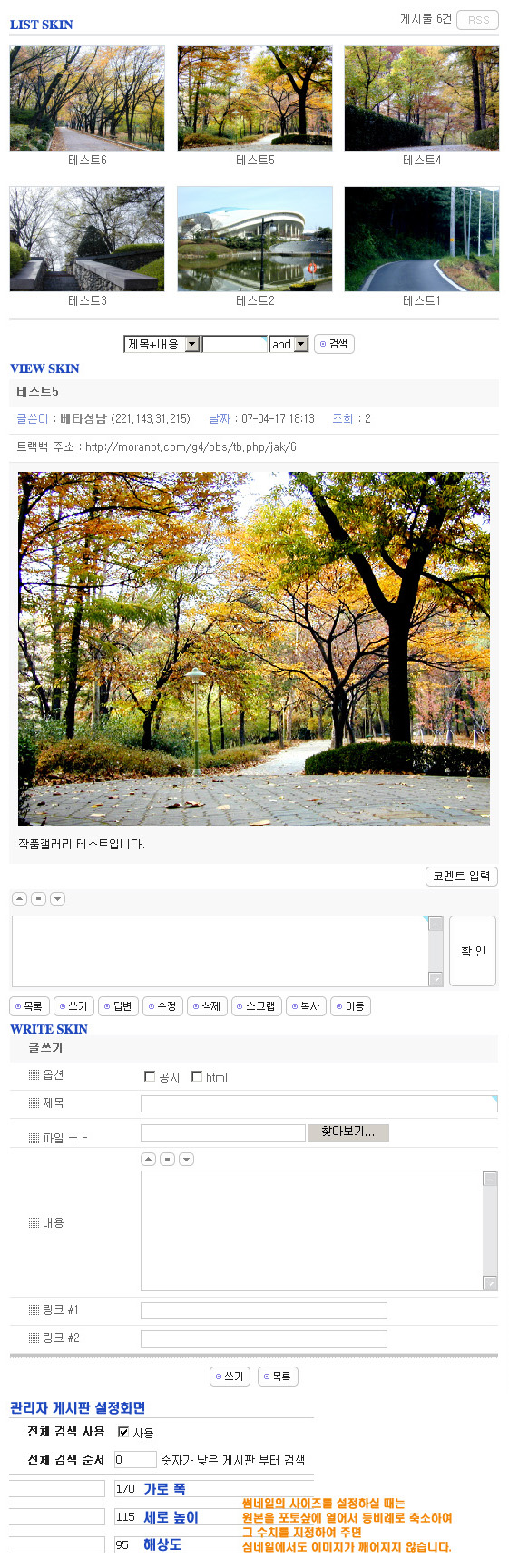This screenshot has width=509, height=1568.
Task: Remove file field with minus icon
Action: coord(84,1138)
